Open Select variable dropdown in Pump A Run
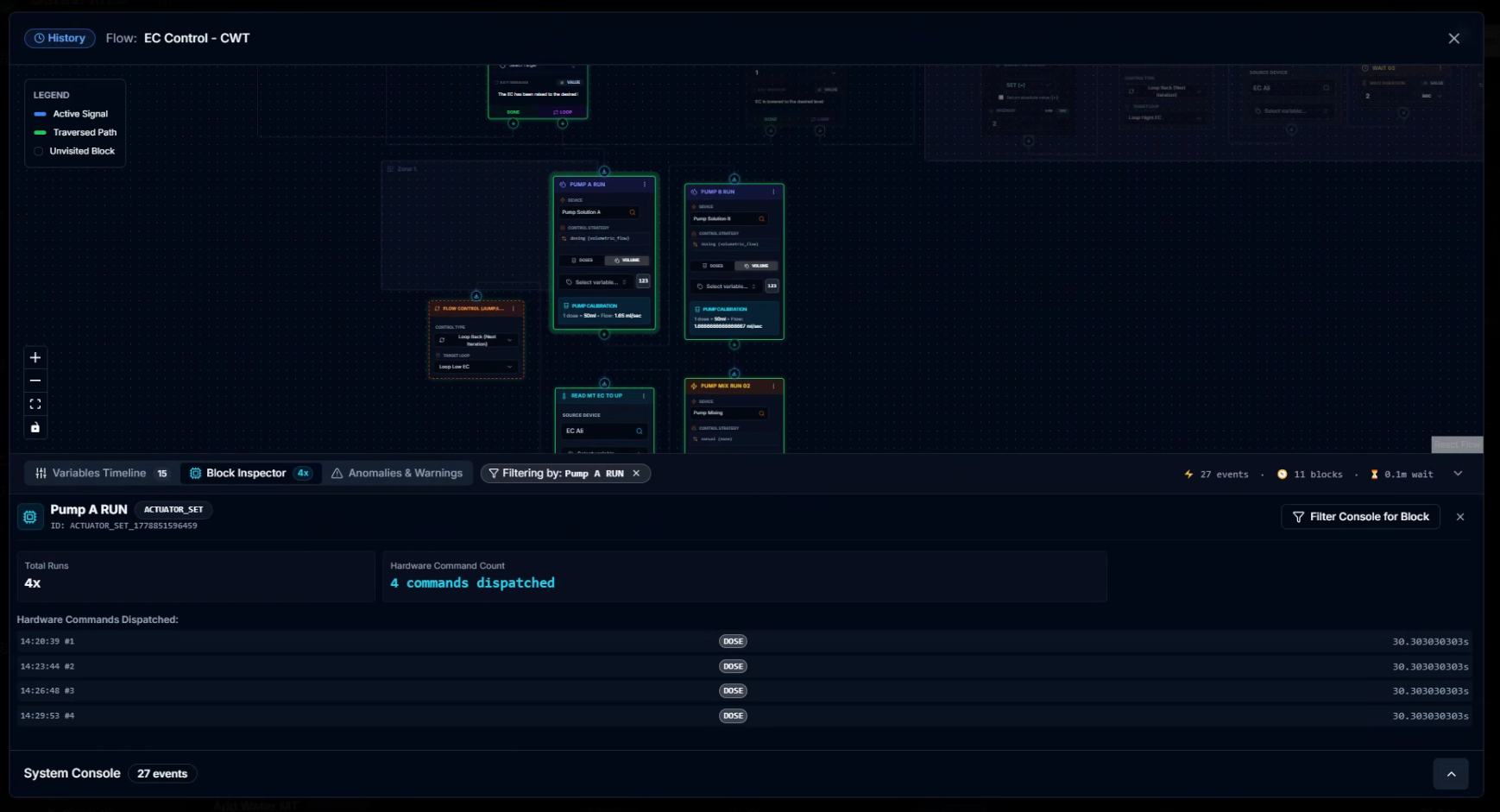Screen dimensions: 1500x812 point(596,282)
